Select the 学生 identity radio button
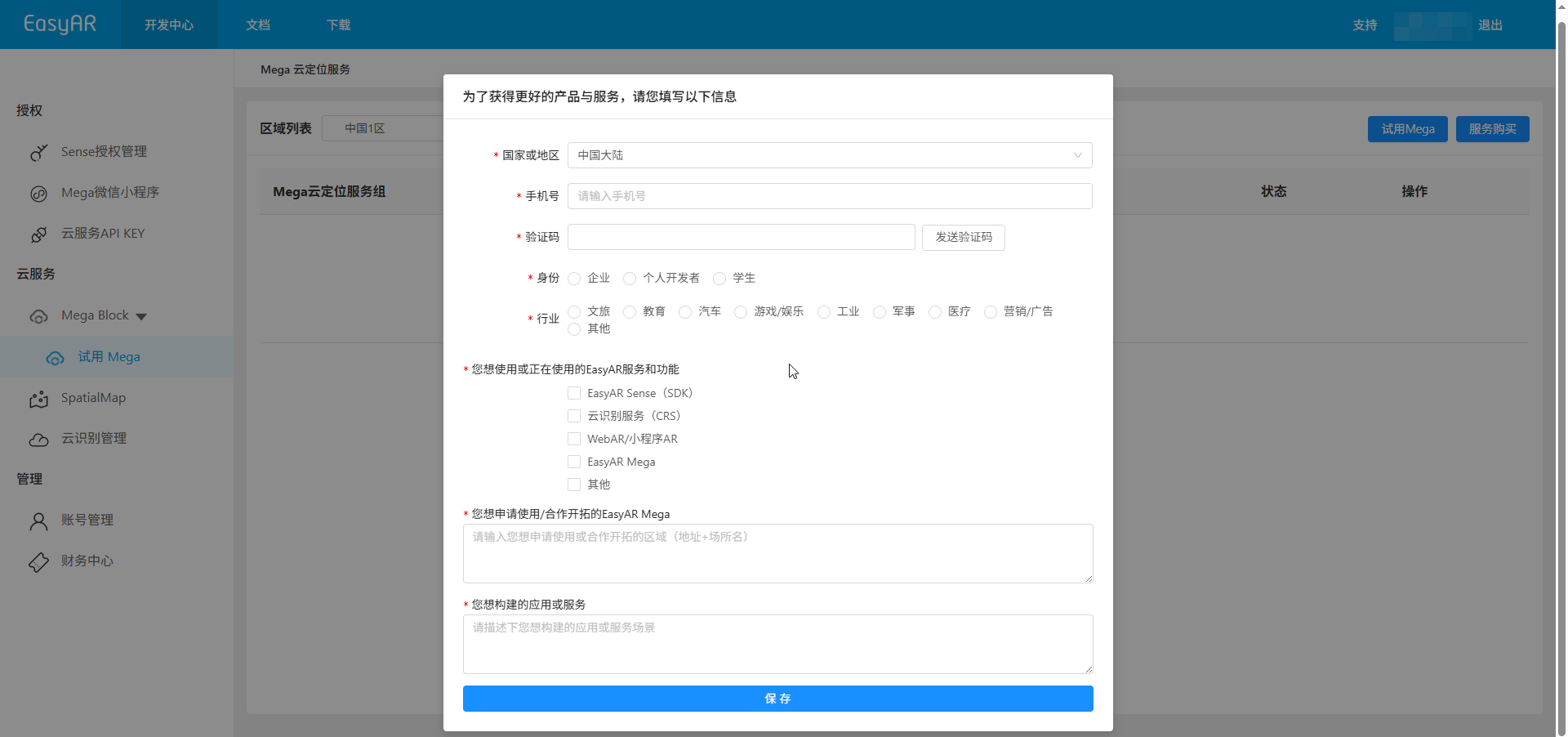 pos(719,279)
